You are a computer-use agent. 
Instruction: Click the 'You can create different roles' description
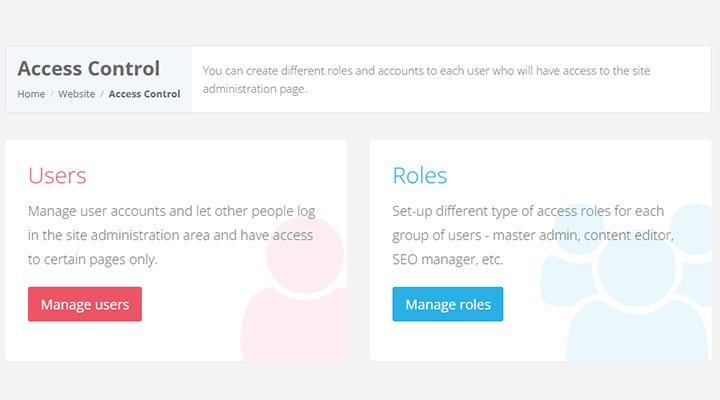[x=427, y=80]
